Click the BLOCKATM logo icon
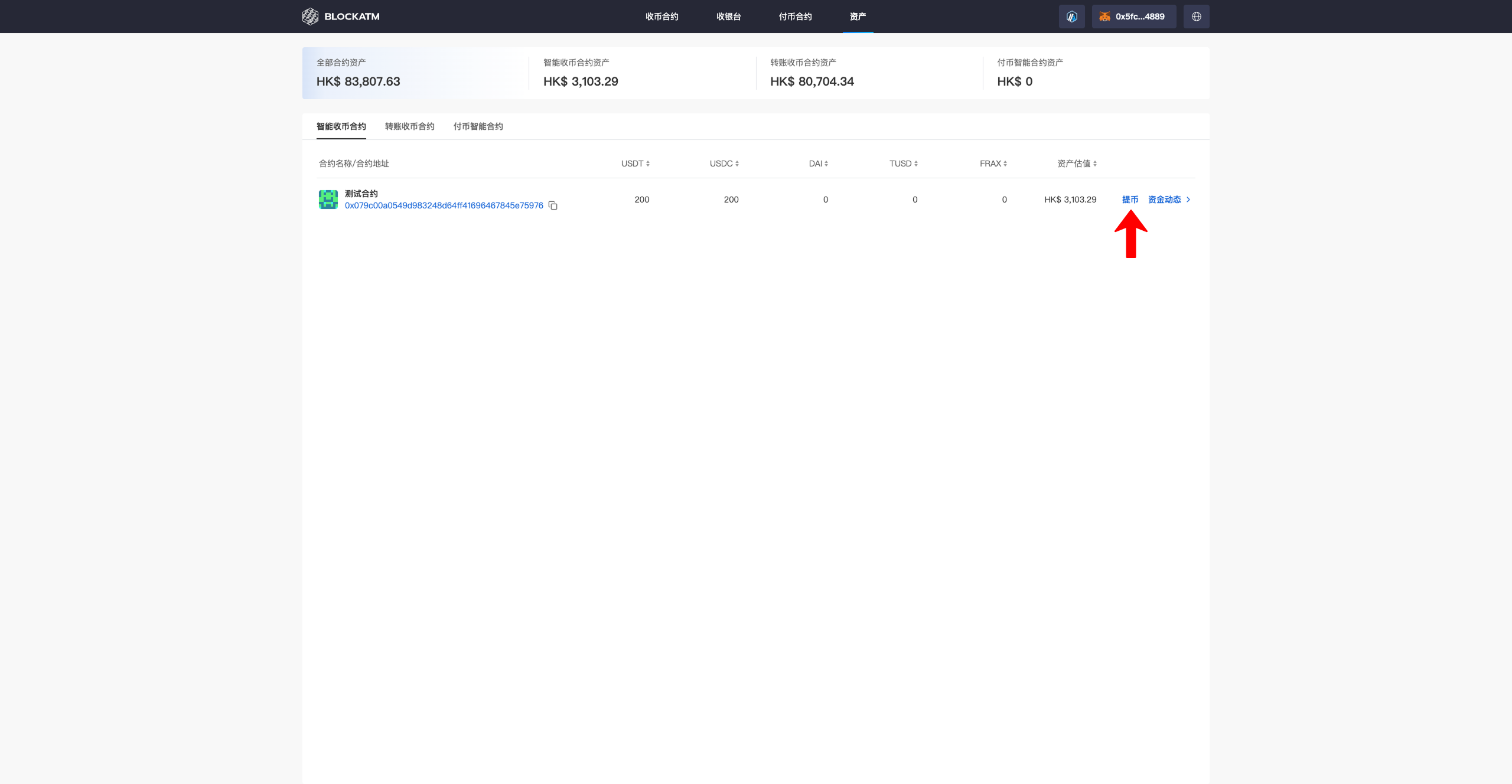The width and height of the screenshot is (1512, 784). [x=310, y=17]
